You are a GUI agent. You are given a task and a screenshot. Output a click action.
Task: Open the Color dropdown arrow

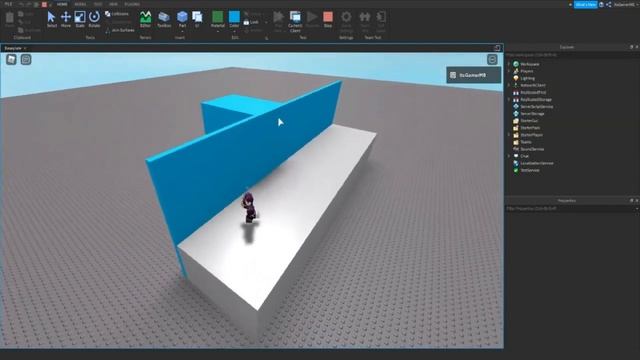(x=234, y=31)
